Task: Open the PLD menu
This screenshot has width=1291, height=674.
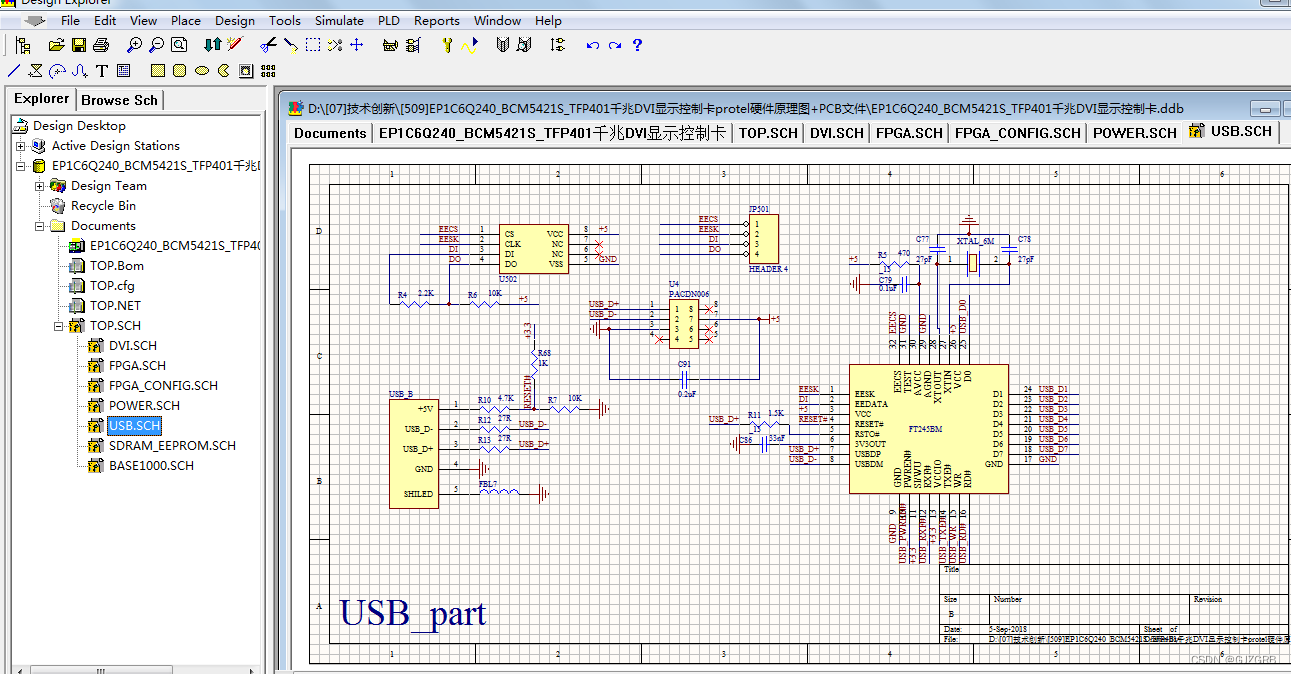Action: (388, 20)
